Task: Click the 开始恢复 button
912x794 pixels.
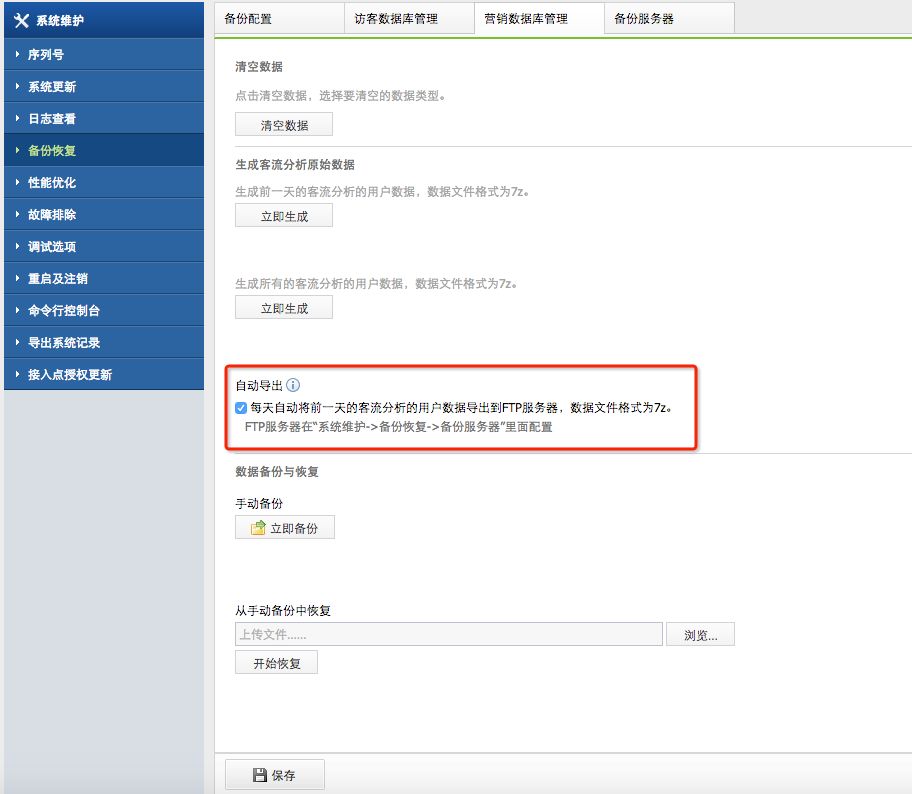Action: pyautogui.click(x=276, y=663)
